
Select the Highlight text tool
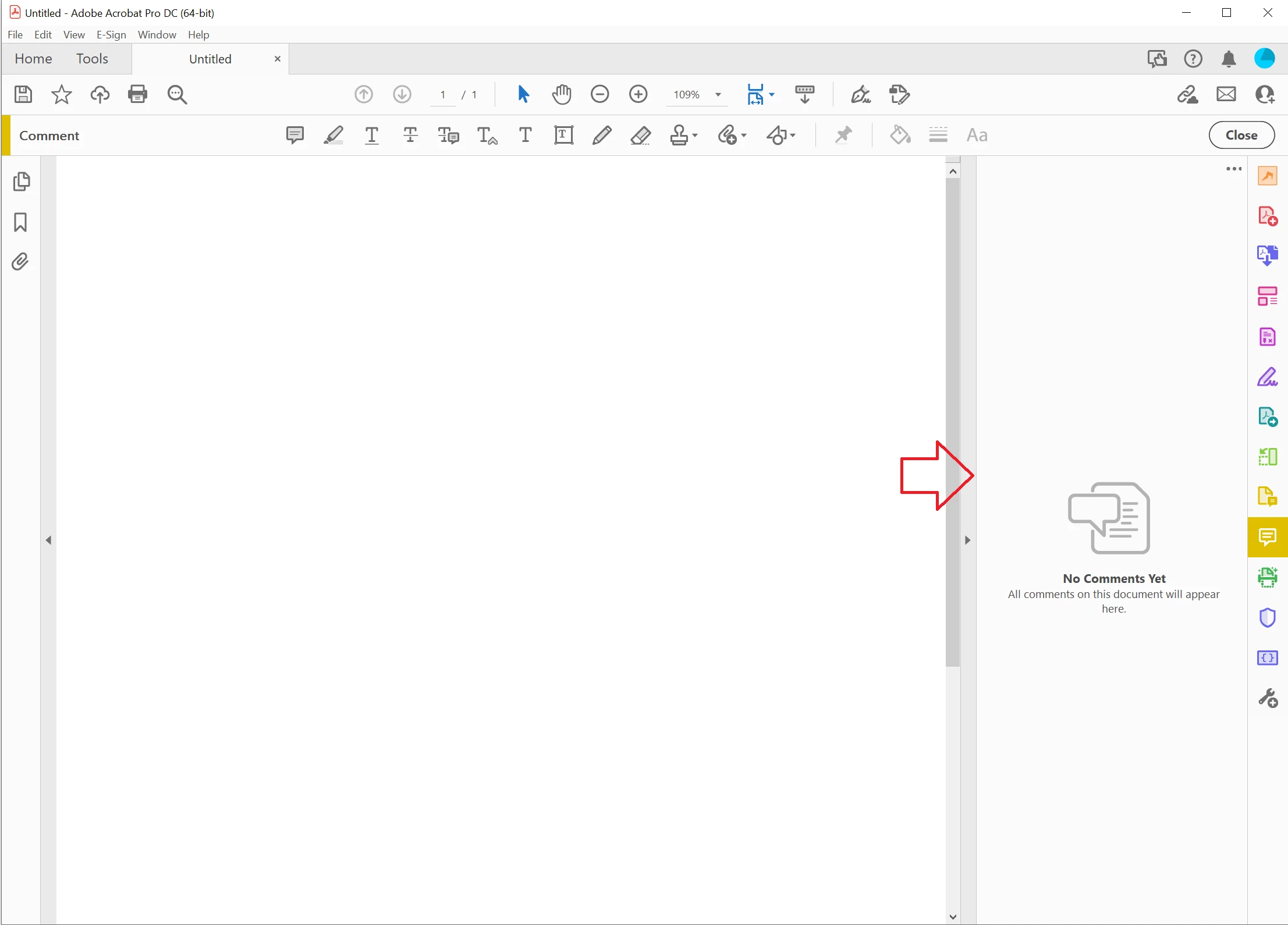333,135
